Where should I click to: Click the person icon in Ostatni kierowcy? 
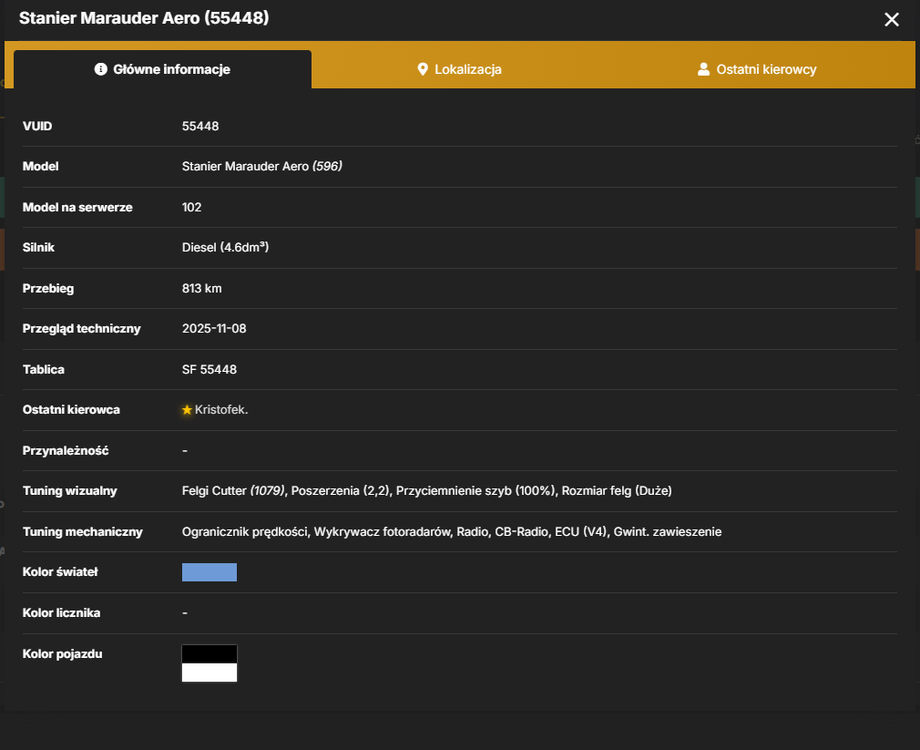click(x=703, y=69)
